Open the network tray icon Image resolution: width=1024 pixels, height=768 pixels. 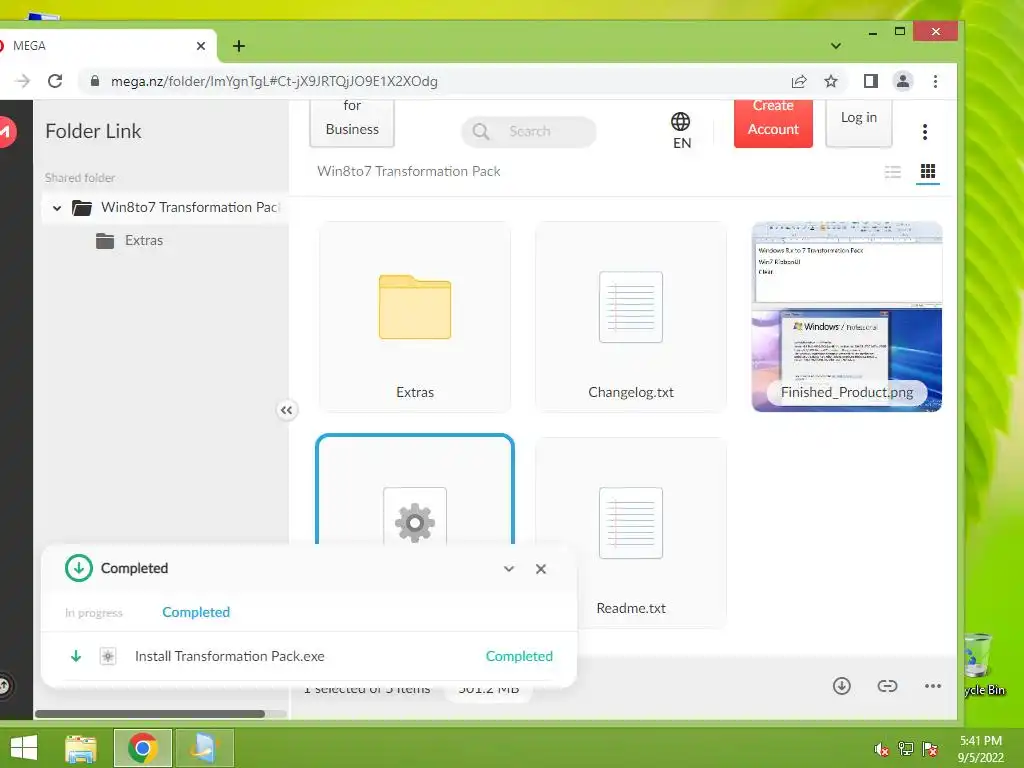pyautogui.click(x=906, y=748)
